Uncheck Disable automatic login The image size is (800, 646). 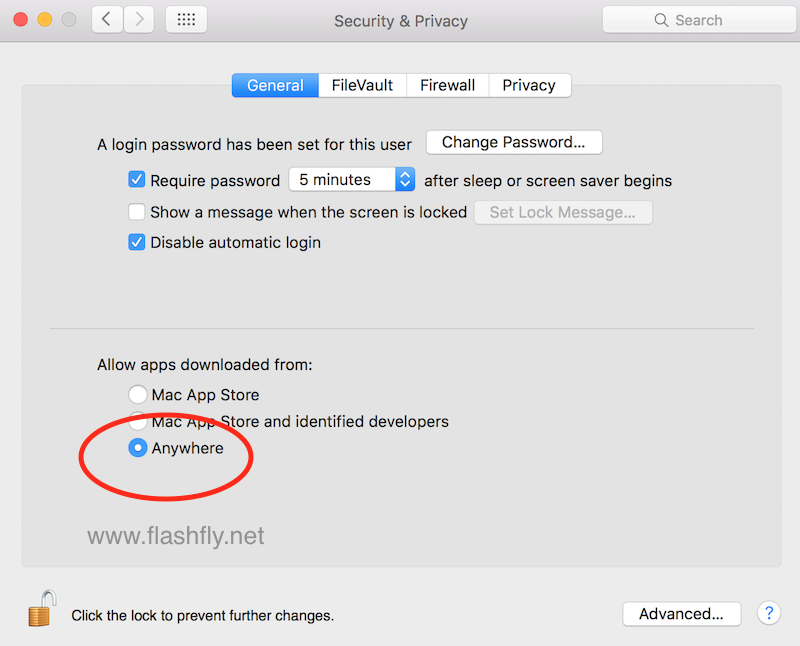(x=137, y=242)
